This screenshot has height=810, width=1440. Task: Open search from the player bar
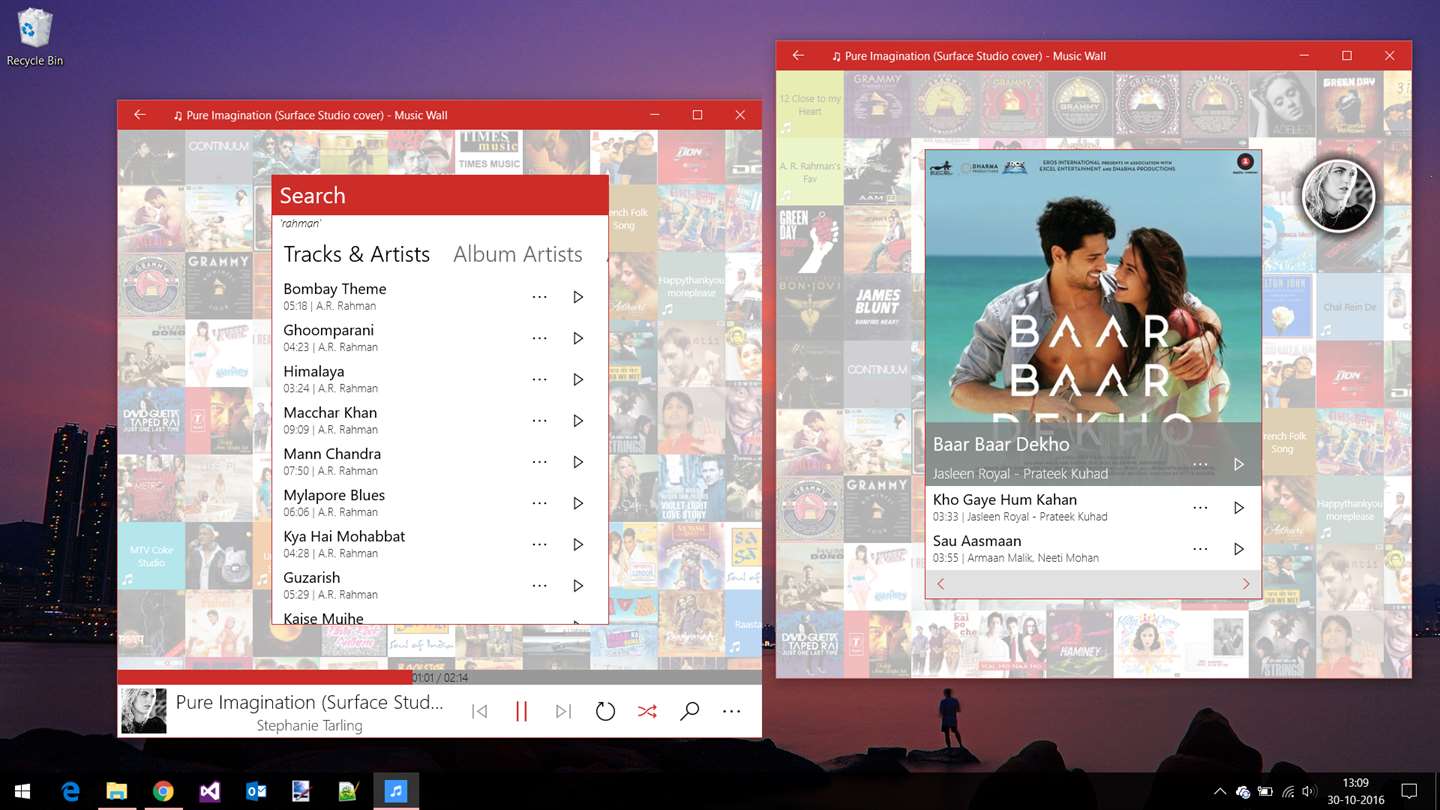pyautogui.click(x=689, y=711)
